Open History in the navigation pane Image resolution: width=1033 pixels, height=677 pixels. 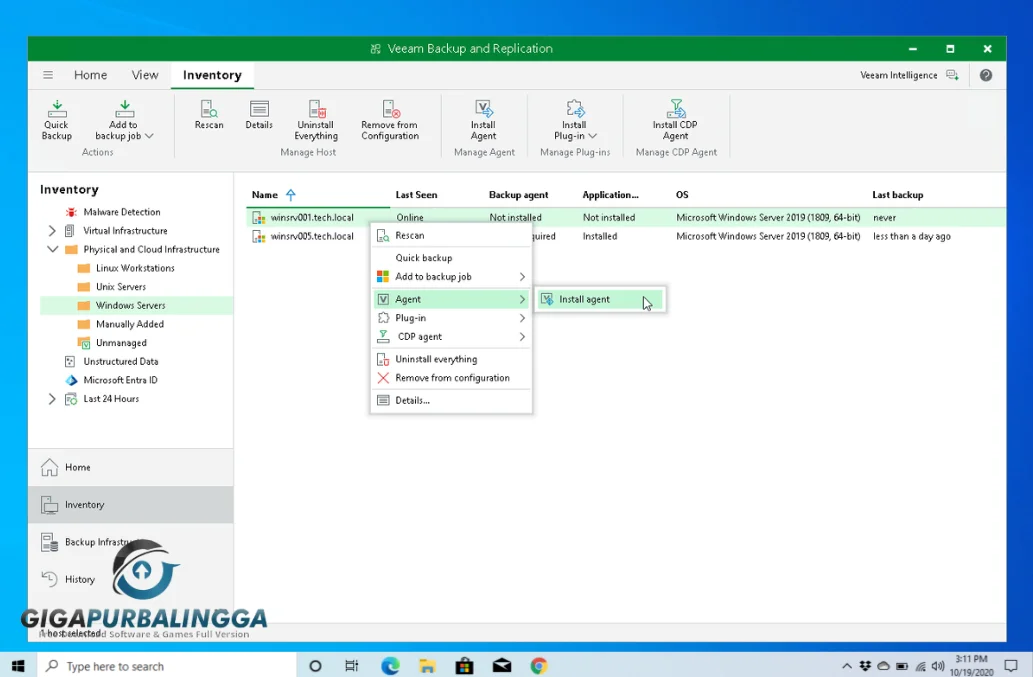click(x=130, y=580)
